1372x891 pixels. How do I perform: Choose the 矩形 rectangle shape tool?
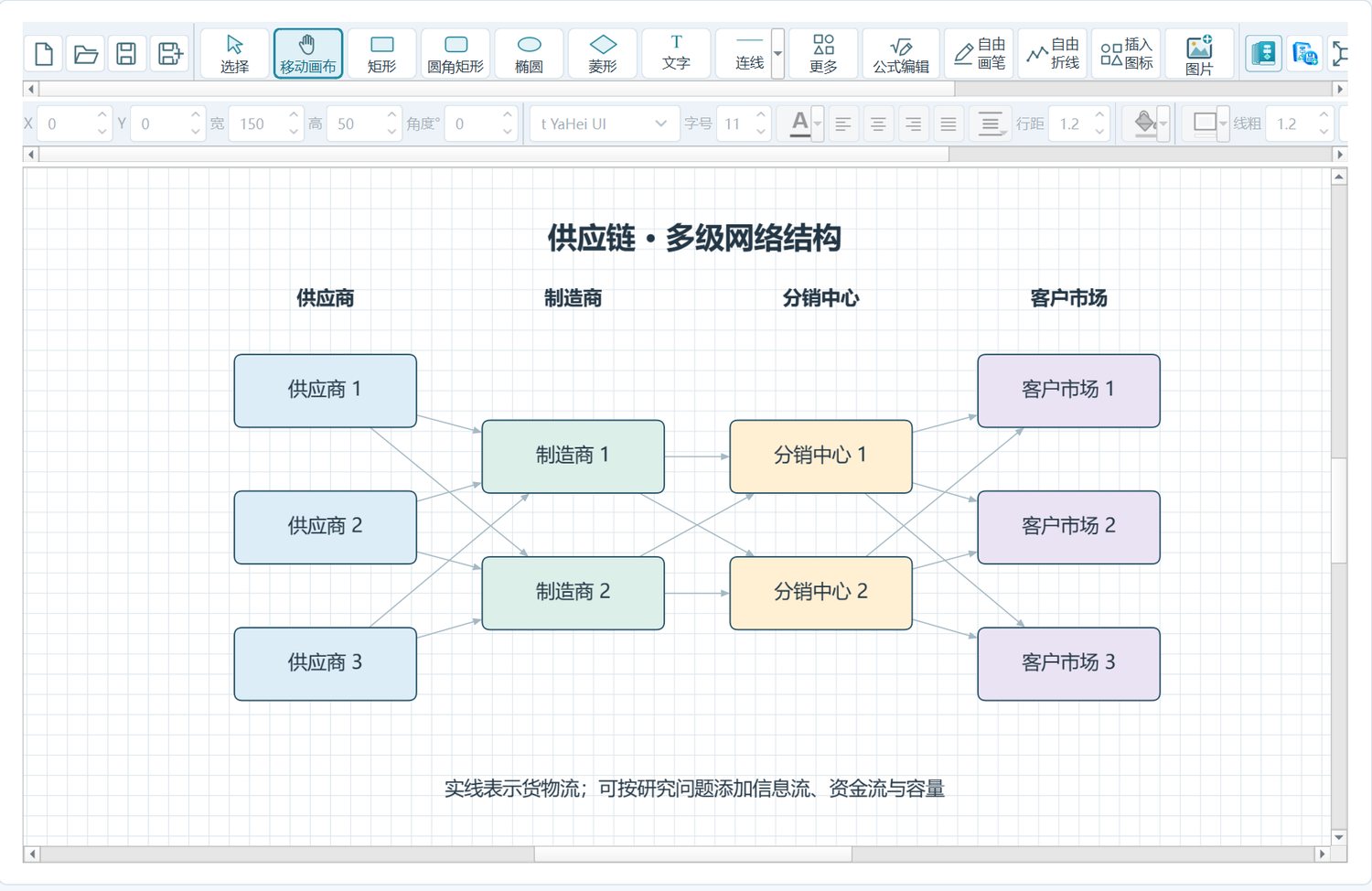pyautogui.click(x=382, y=54)
